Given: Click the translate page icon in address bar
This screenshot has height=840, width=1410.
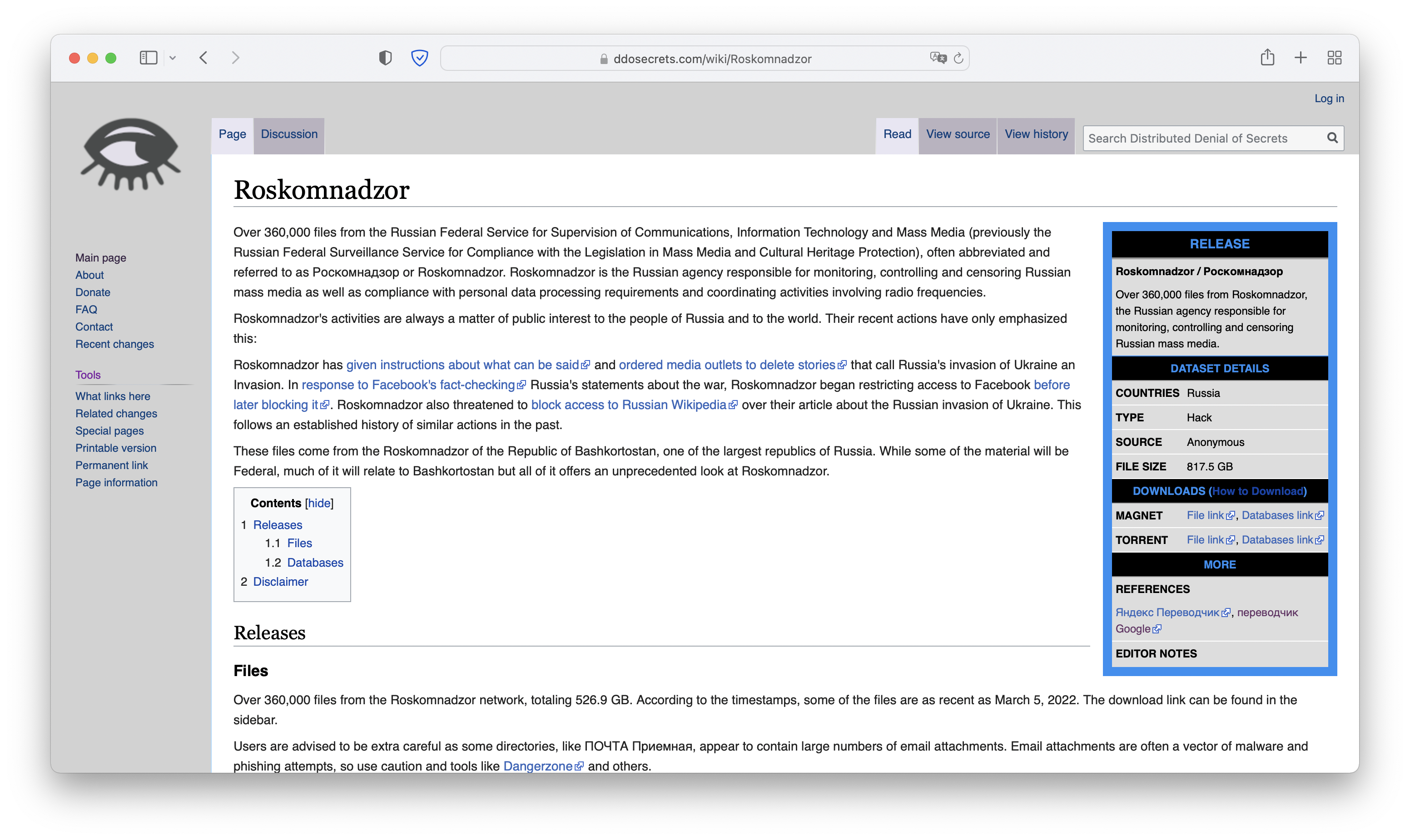Looking at the screenshot, I should (938, 58).
